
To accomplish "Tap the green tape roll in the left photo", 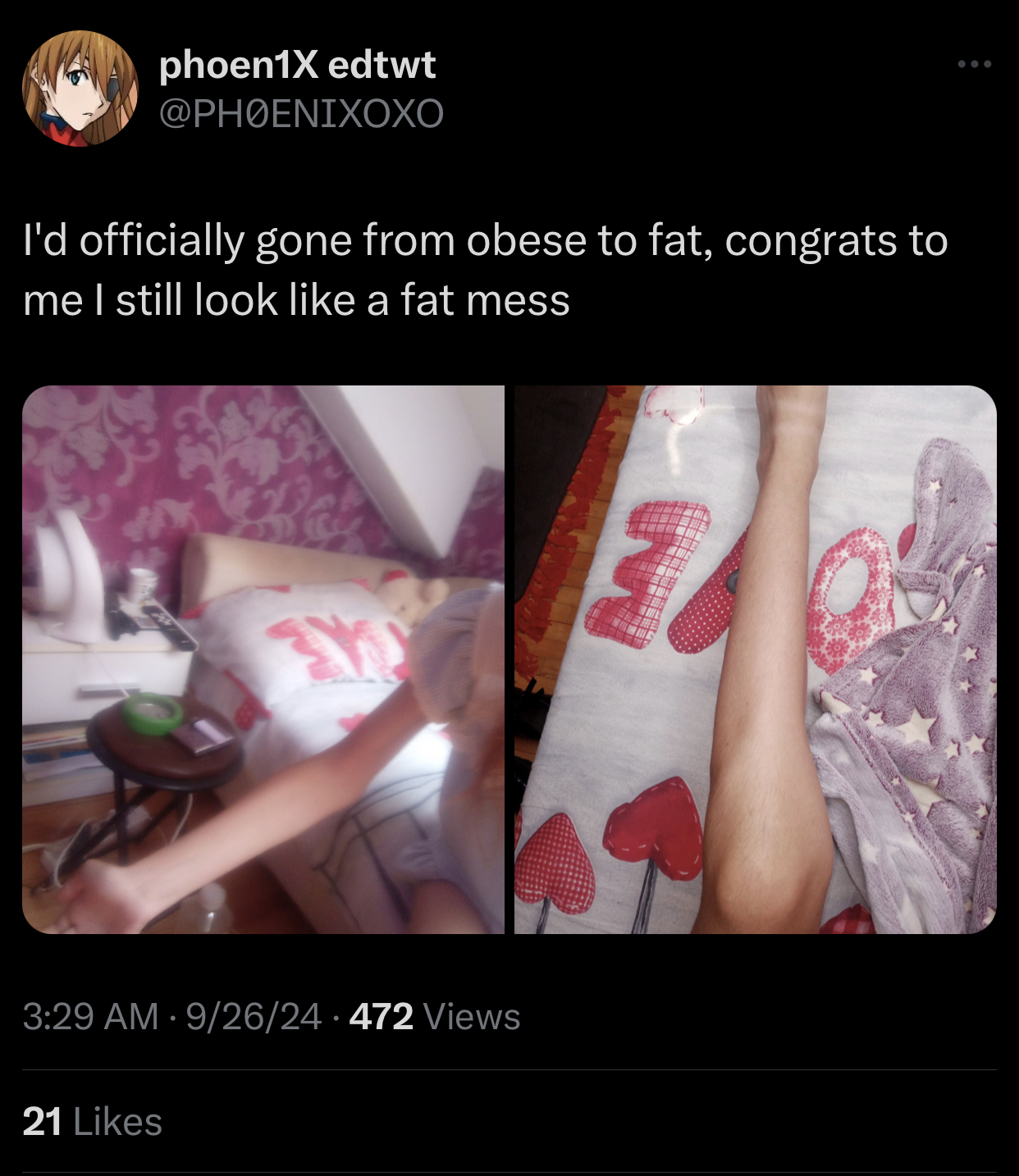I will click(153, 713).
